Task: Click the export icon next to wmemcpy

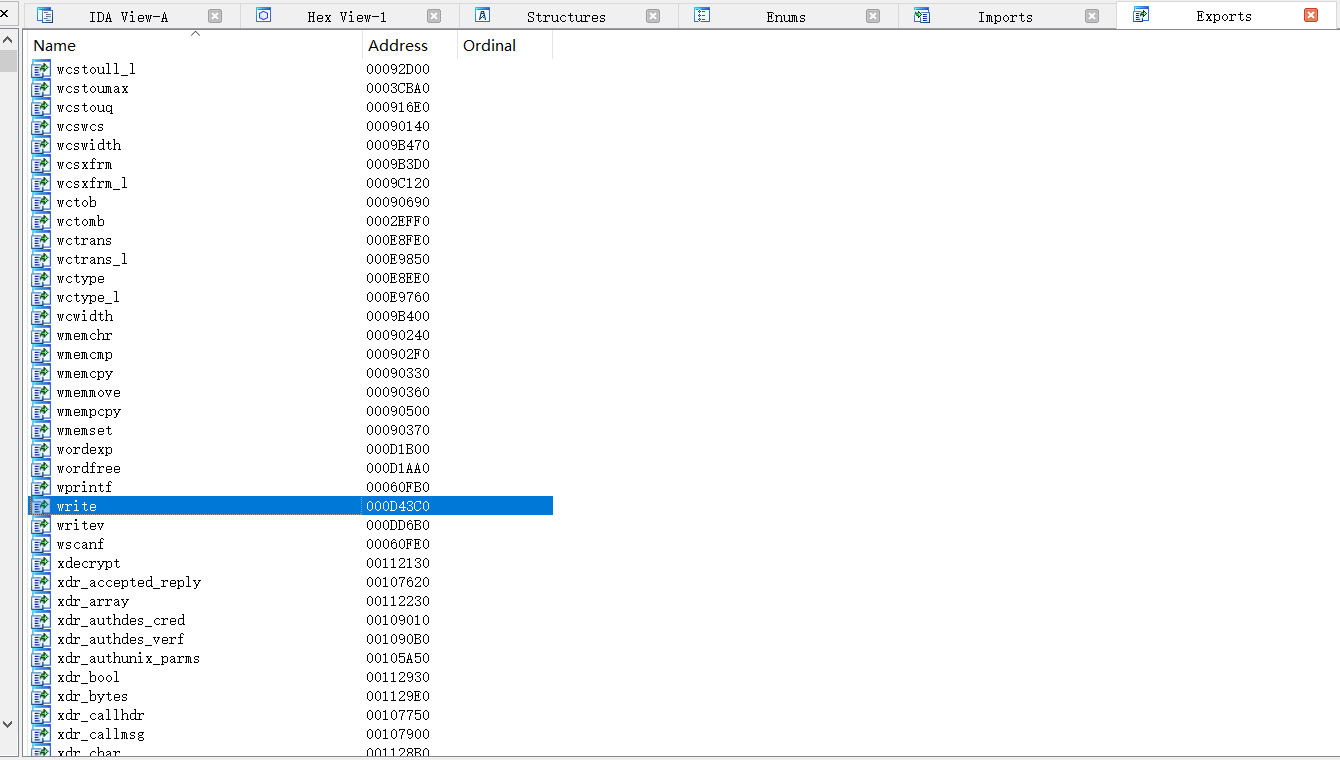Action: 41,373
